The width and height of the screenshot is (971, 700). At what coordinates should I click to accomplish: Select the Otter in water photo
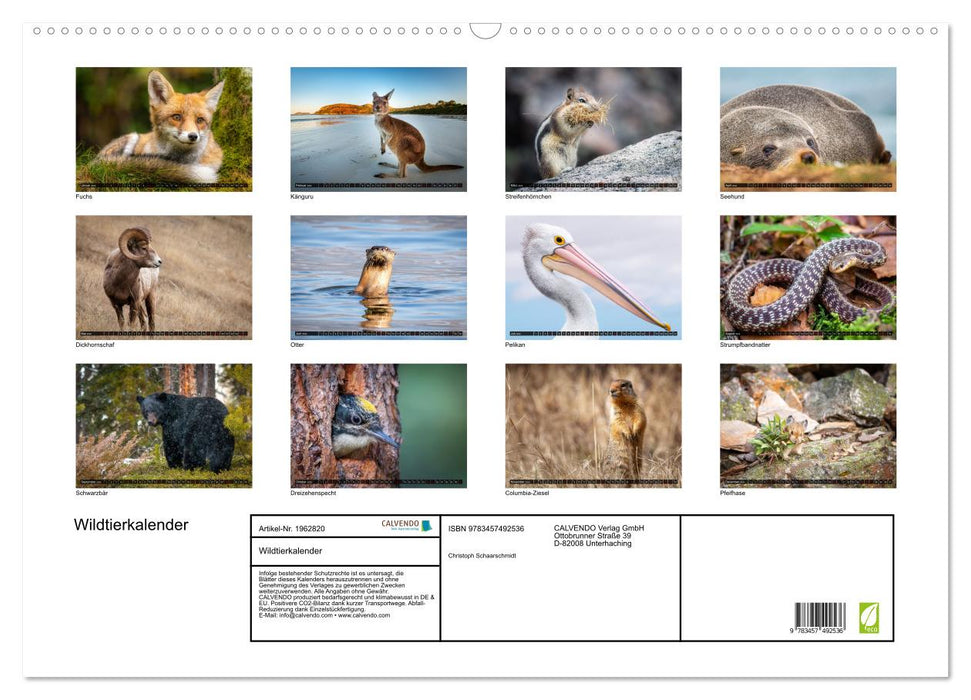click(378, 277)
